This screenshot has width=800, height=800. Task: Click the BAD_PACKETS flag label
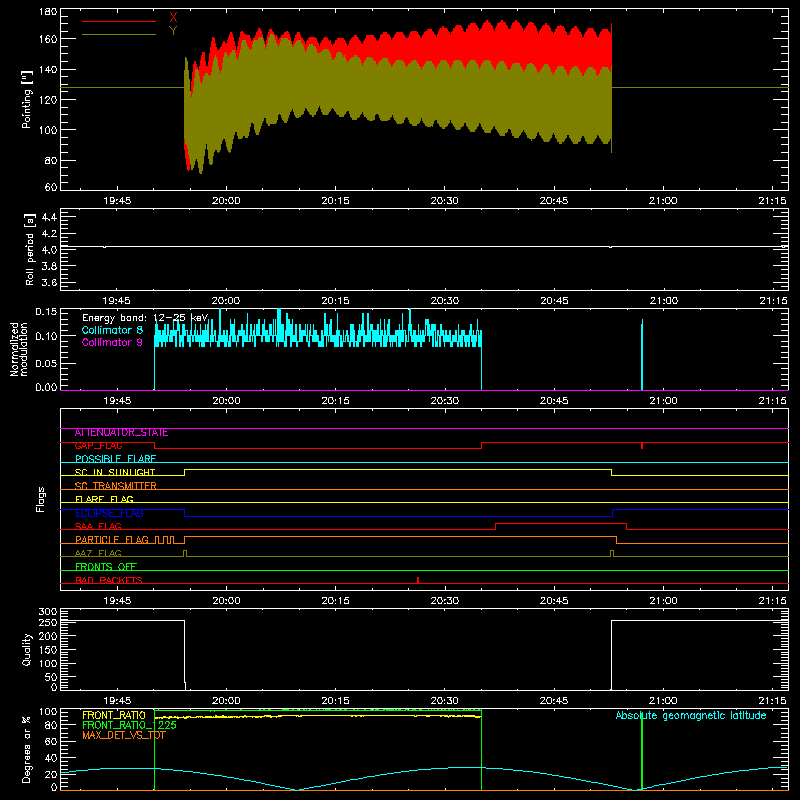[x=109, y=581]
